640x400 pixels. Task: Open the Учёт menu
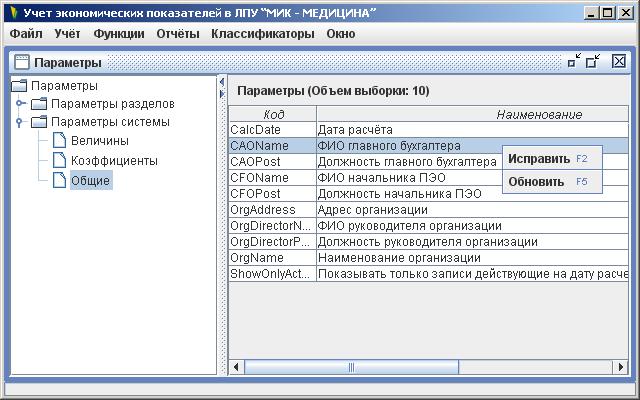click(x=67, y=34)
